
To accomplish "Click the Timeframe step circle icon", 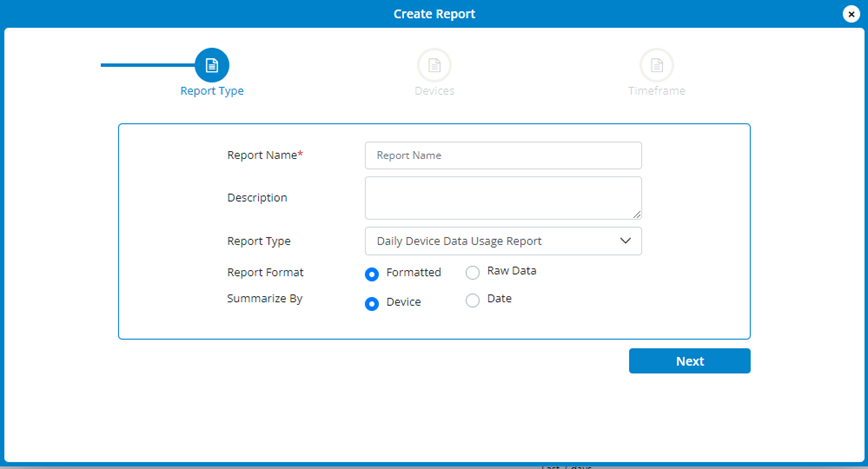I will (656, 65).
